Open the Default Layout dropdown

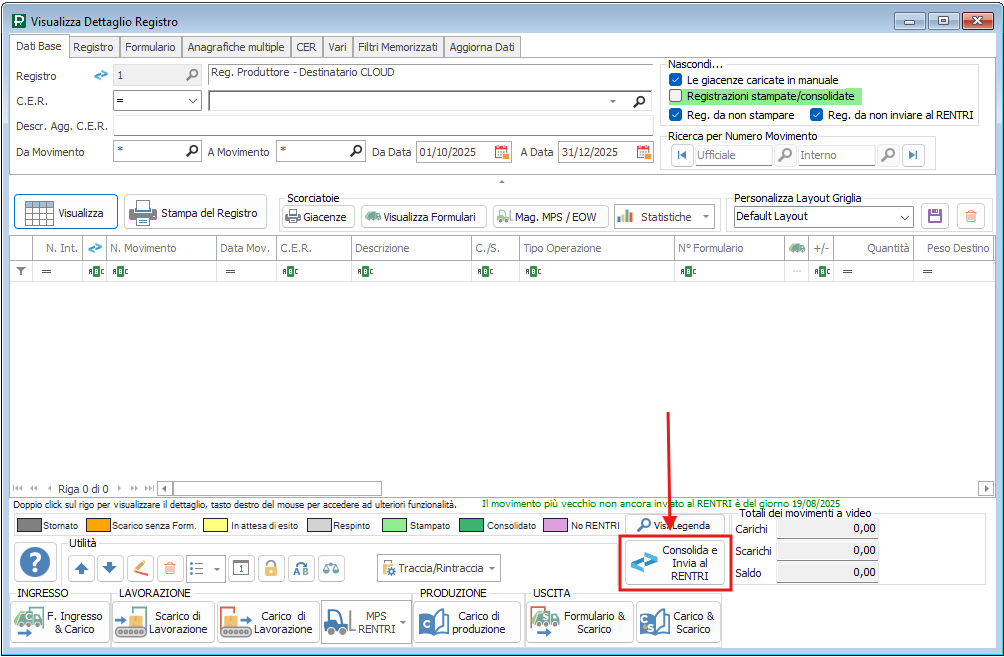point(904,216)
